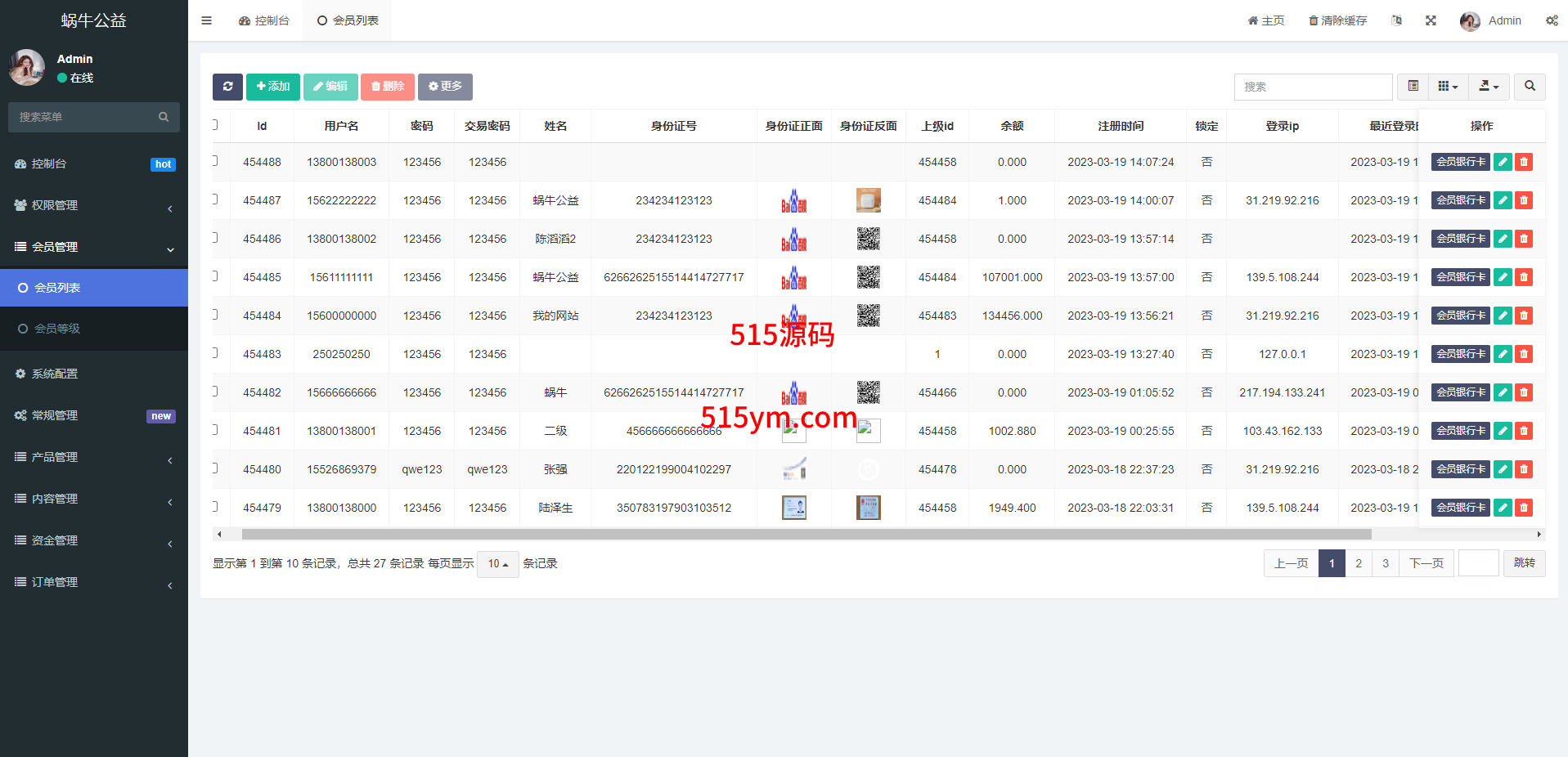Viewport: 1568px width, 757px height.
Task: Check the row checkbox for user 454488
Action: tap(215, 161)
